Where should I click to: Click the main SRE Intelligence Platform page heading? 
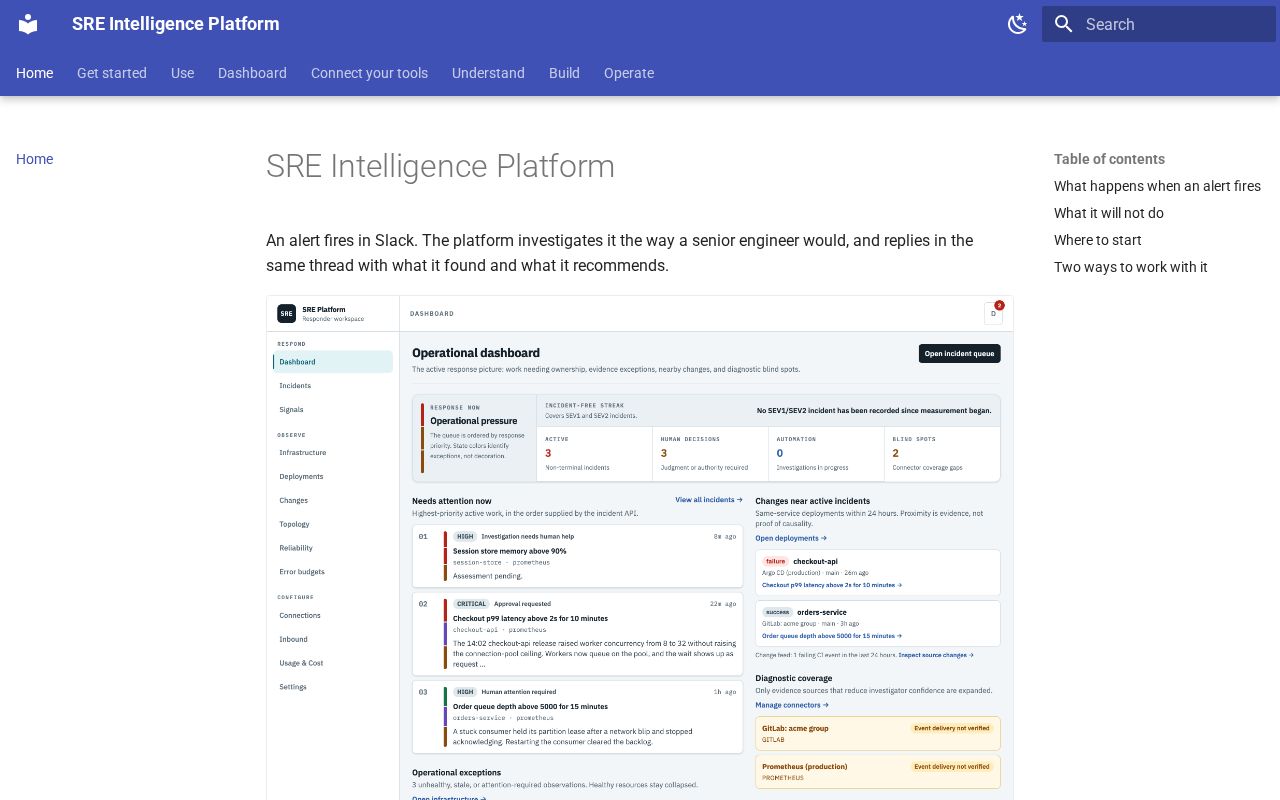(x=440, y=166)
